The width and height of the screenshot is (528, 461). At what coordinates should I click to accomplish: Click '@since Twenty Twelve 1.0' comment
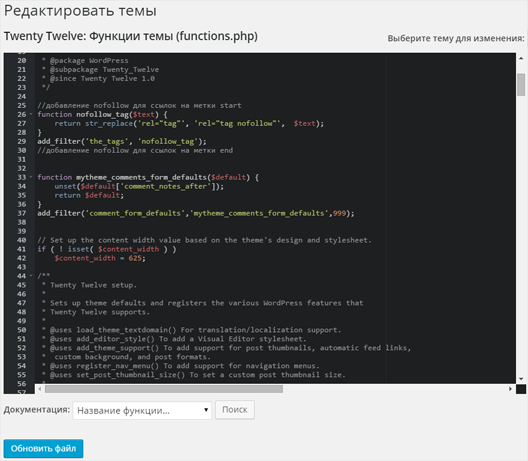pos(102,78)
